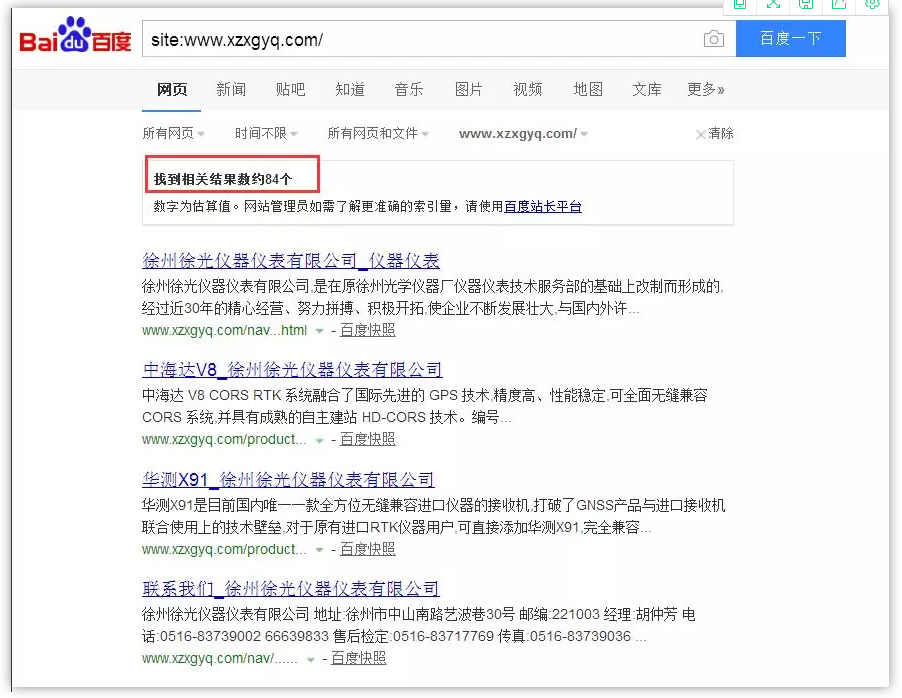The height and width of the screenshot is (698, 902).
Task: Expand the 所有网页 filter dropdown
Action: click(173, 134)
